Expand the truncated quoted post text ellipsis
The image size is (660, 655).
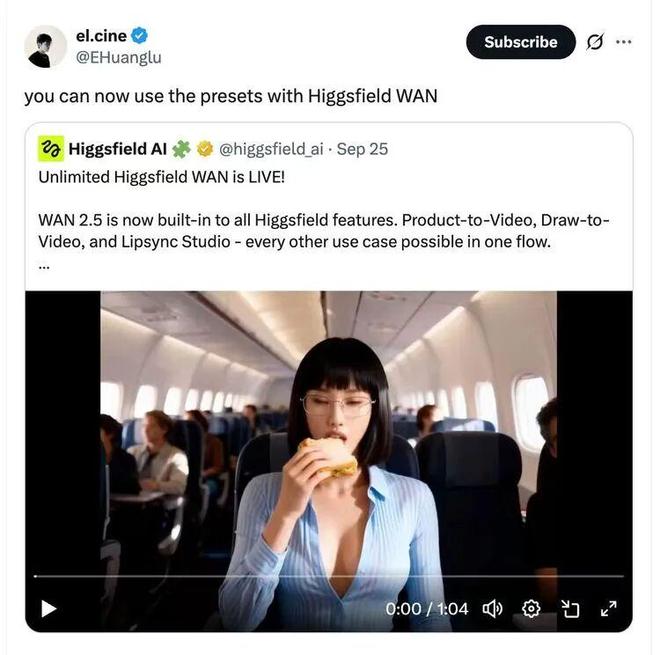coord(44,266)
